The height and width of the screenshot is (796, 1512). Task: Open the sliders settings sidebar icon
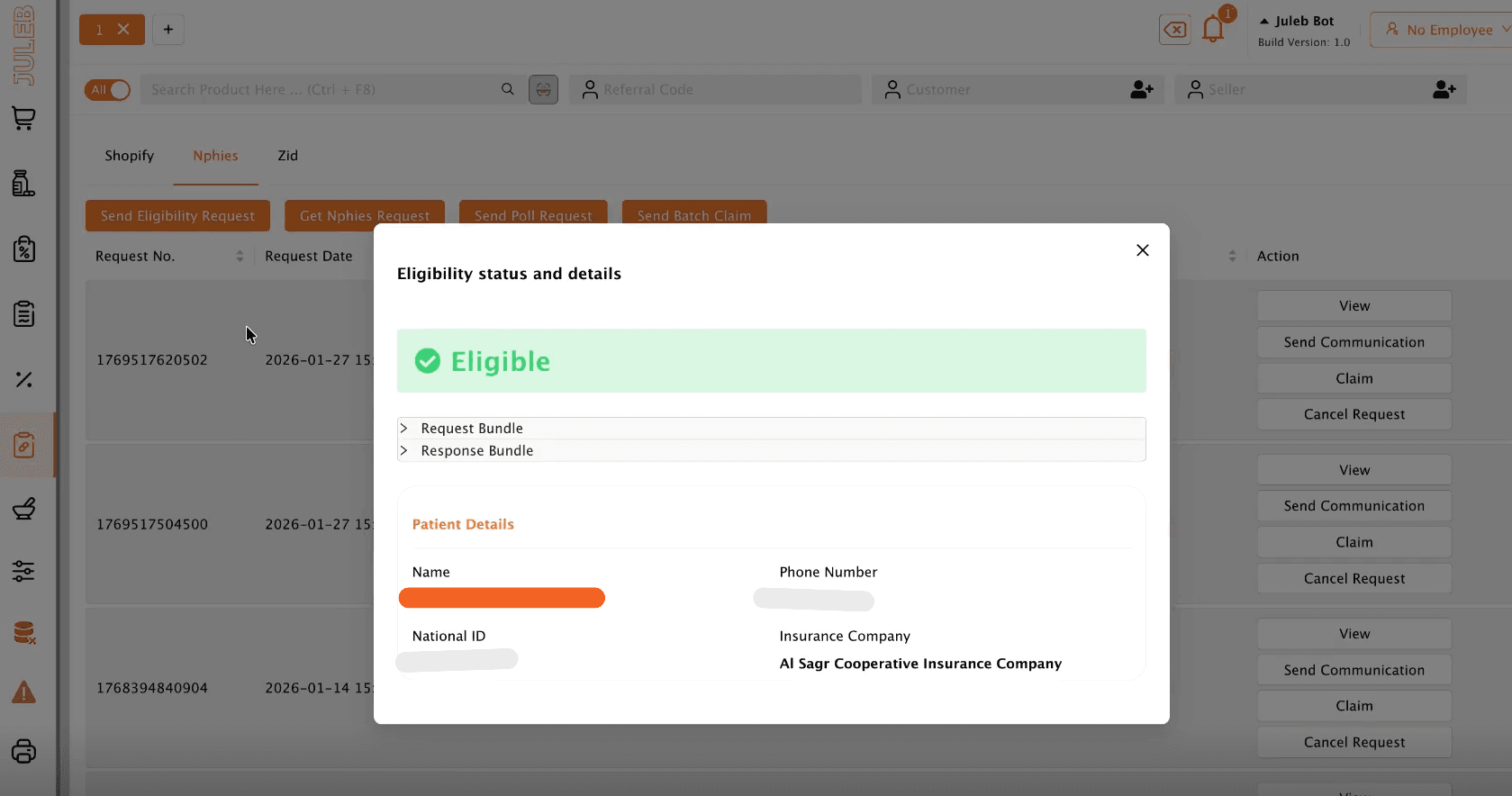(x=23, y=571)
